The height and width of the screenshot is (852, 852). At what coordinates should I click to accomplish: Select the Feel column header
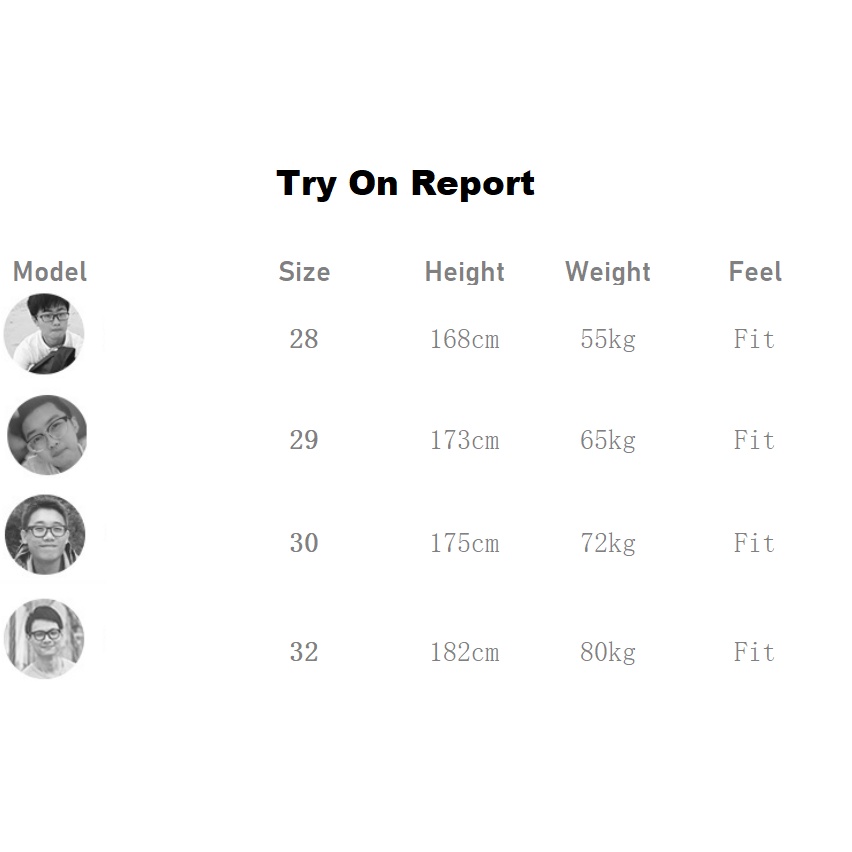(x=755, y=272)
